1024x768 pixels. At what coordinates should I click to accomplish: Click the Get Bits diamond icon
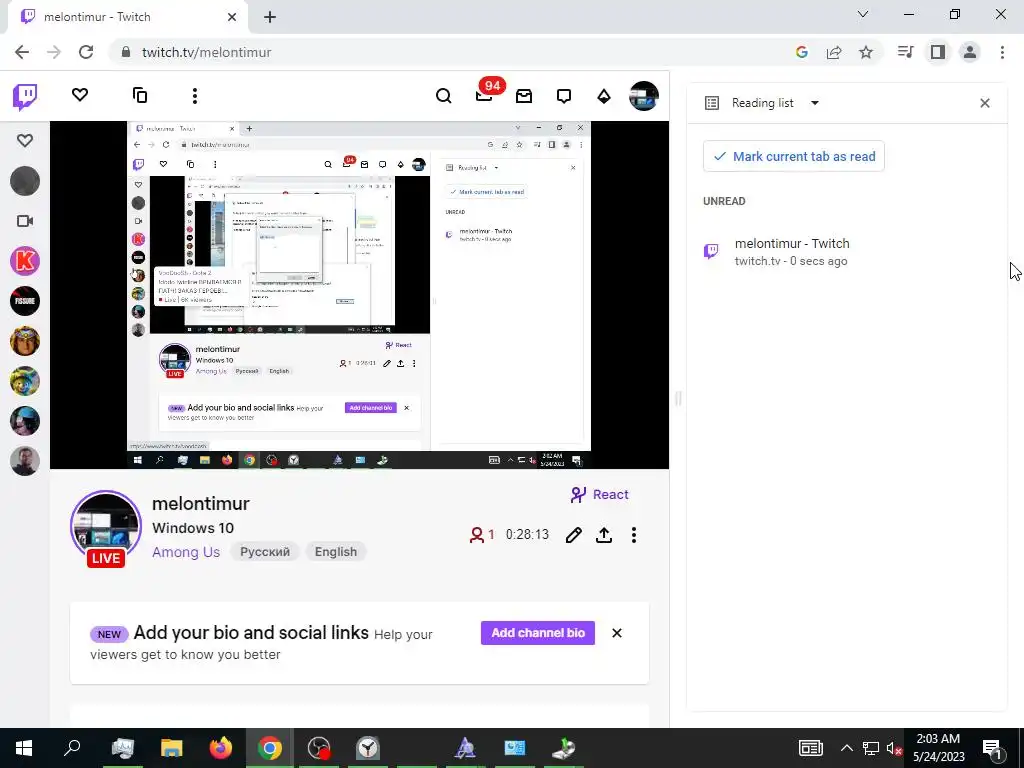603,97
